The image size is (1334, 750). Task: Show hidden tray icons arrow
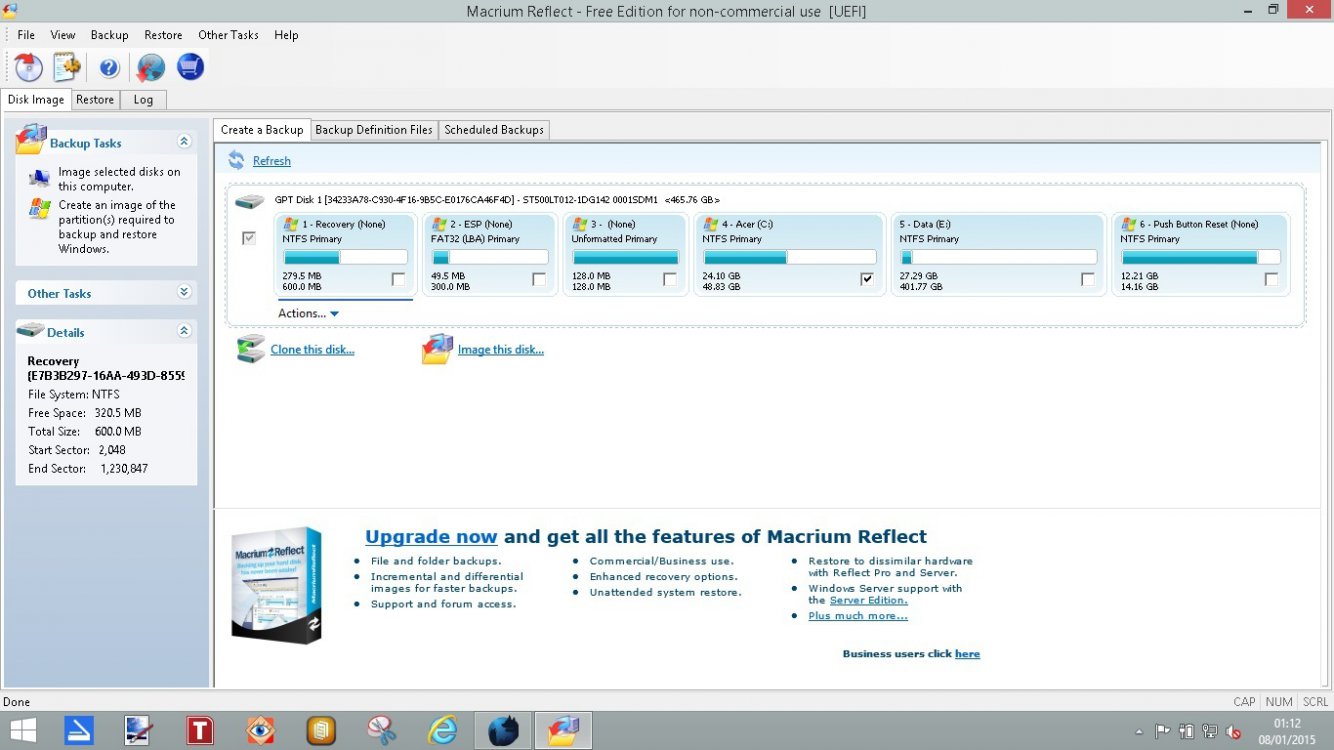coord(1140,732)
